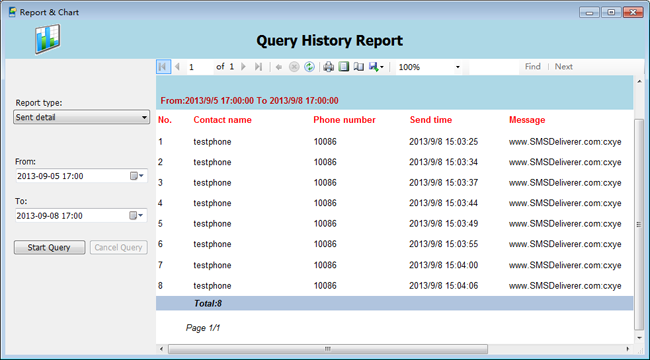Screen dimensions: 650x360
Task: Click horizontal scrollbar left arrow
Action: click(x=162, y=349)
